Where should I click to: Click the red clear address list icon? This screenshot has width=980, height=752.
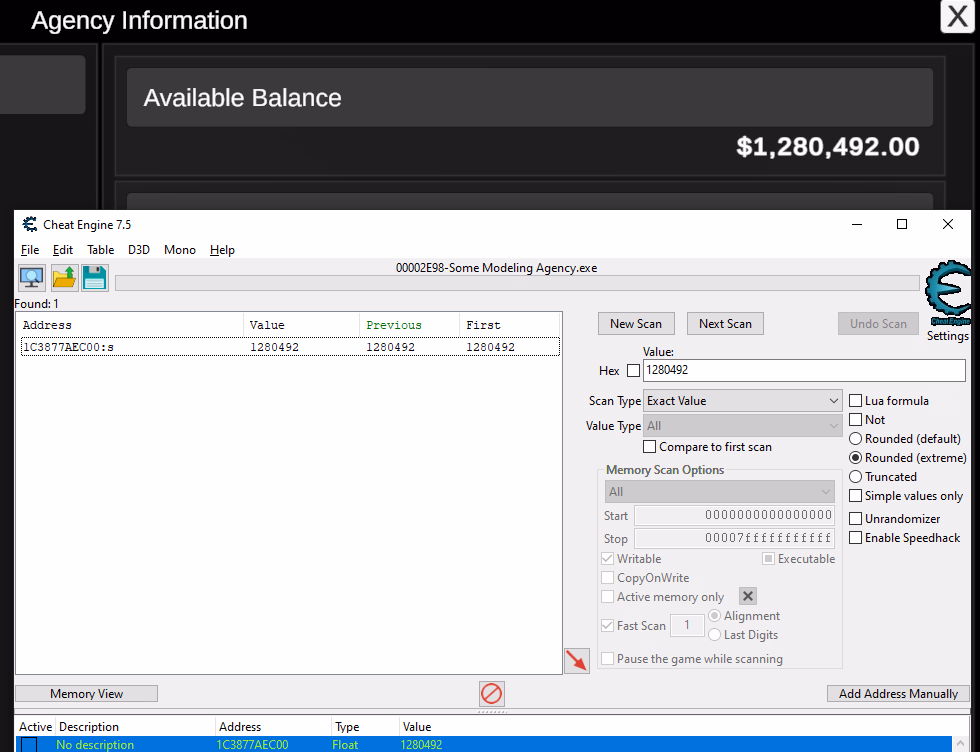491,694
